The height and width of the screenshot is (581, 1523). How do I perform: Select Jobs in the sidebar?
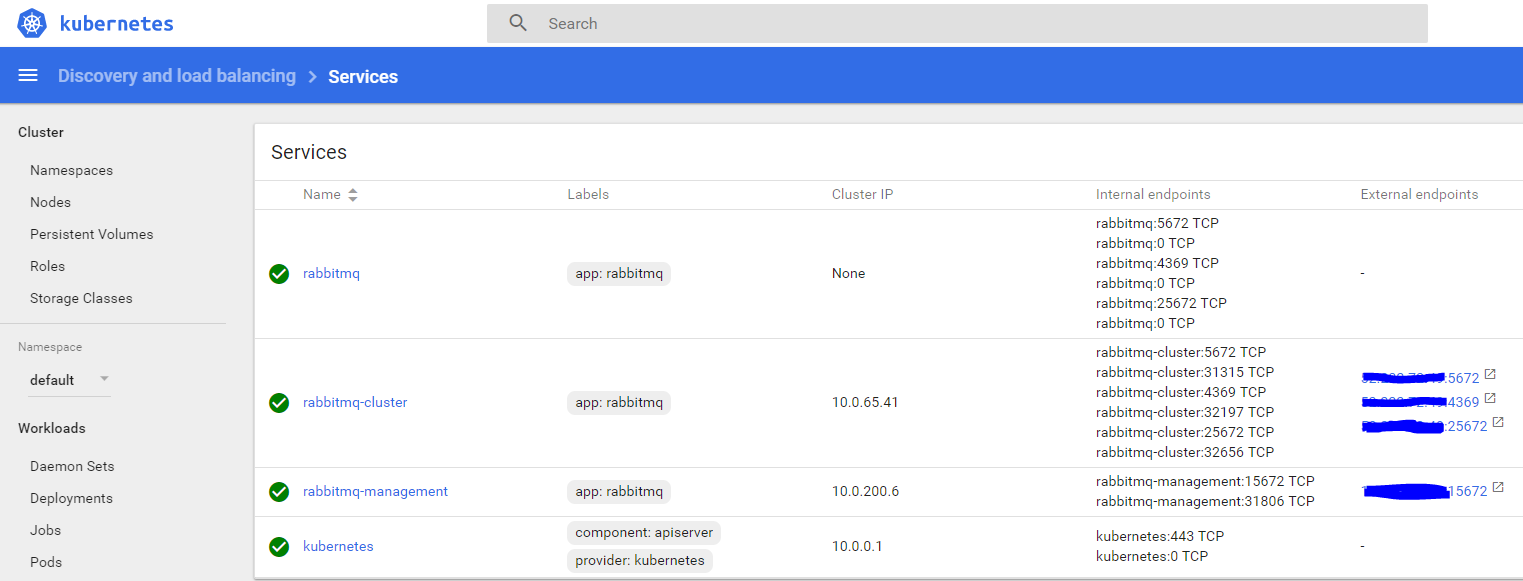[x=45, y=531]
